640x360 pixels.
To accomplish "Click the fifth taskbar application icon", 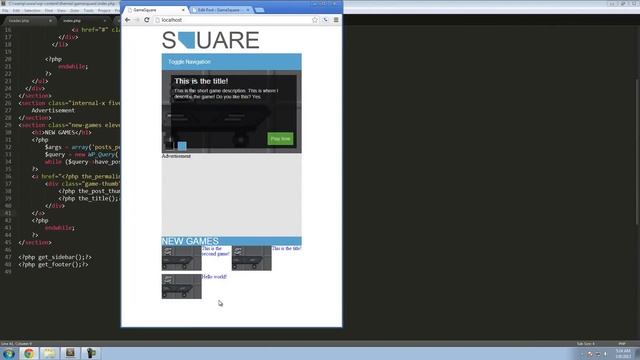I will pyautogui.click(x=91, y=353).
